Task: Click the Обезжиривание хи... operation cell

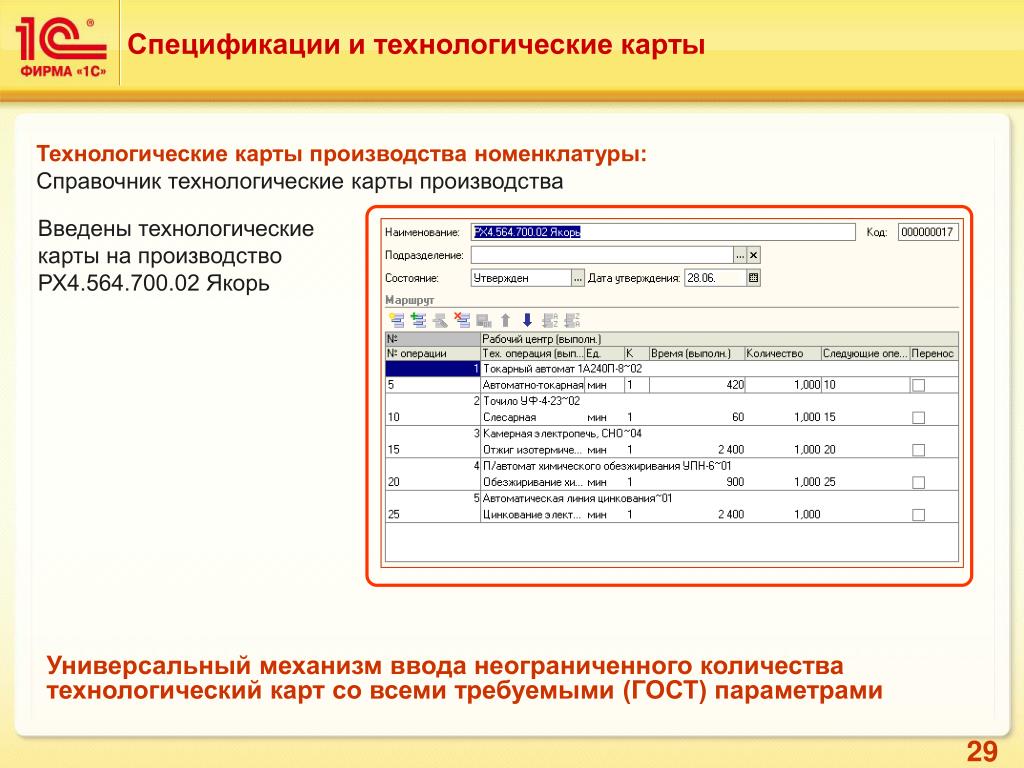Action: tap(532, 483)
